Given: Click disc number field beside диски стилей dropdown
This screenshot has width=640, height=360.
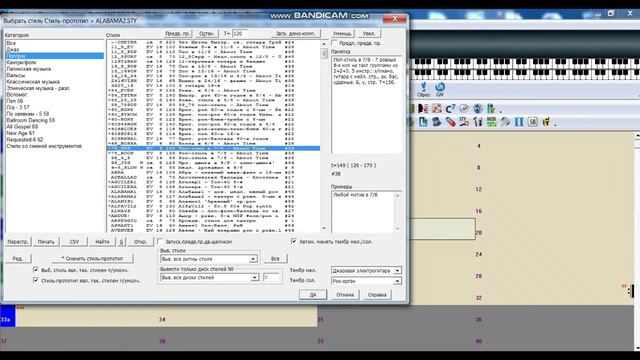Looking at the screenshot, I should [271, 278].
